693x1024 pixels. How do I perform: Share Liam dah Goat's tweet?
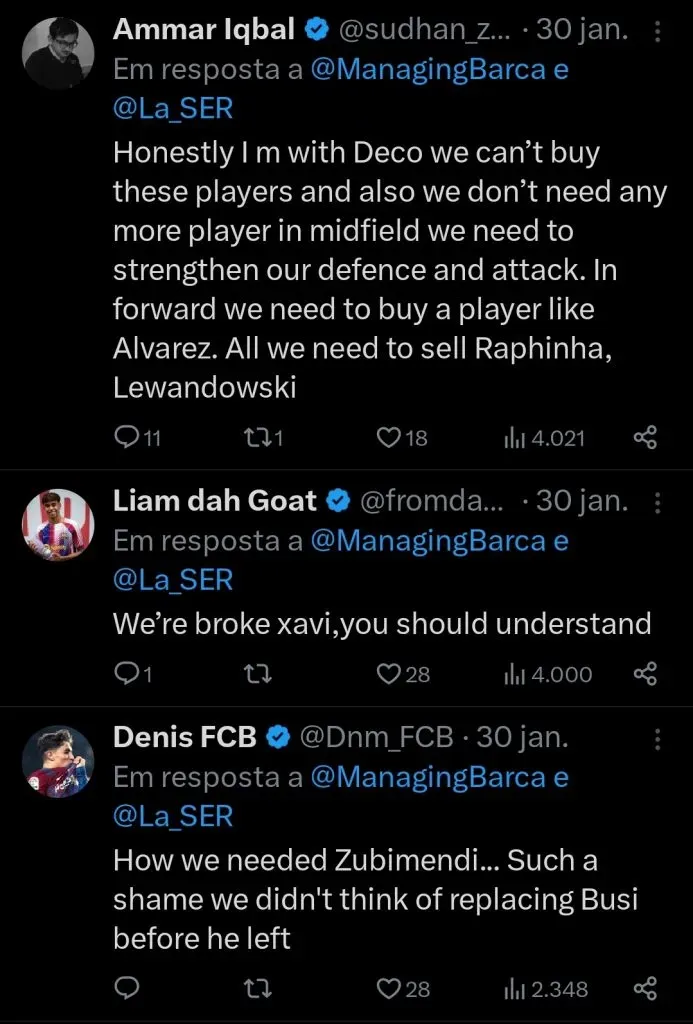tap(646, 675)
